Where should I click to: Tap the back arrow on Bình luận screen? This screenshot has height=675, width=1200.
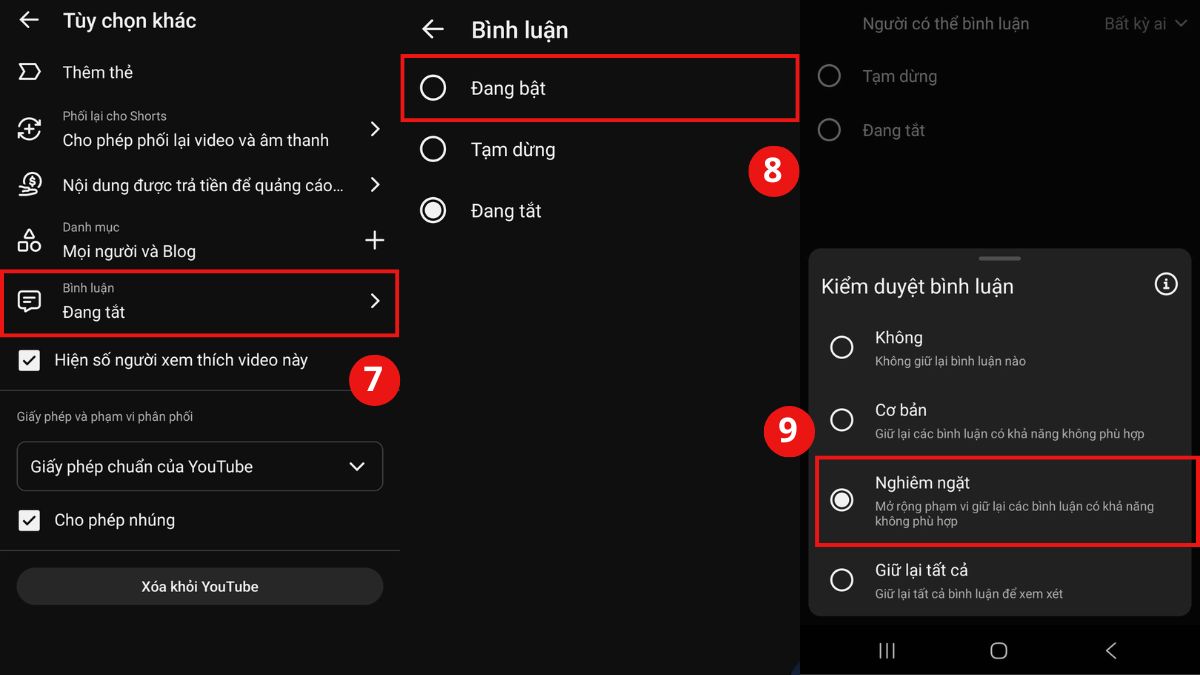pos(432,30)
